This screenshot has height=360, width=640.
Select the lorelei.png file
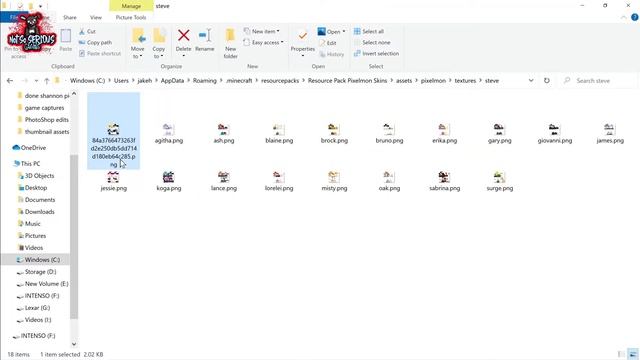point(279,181)
